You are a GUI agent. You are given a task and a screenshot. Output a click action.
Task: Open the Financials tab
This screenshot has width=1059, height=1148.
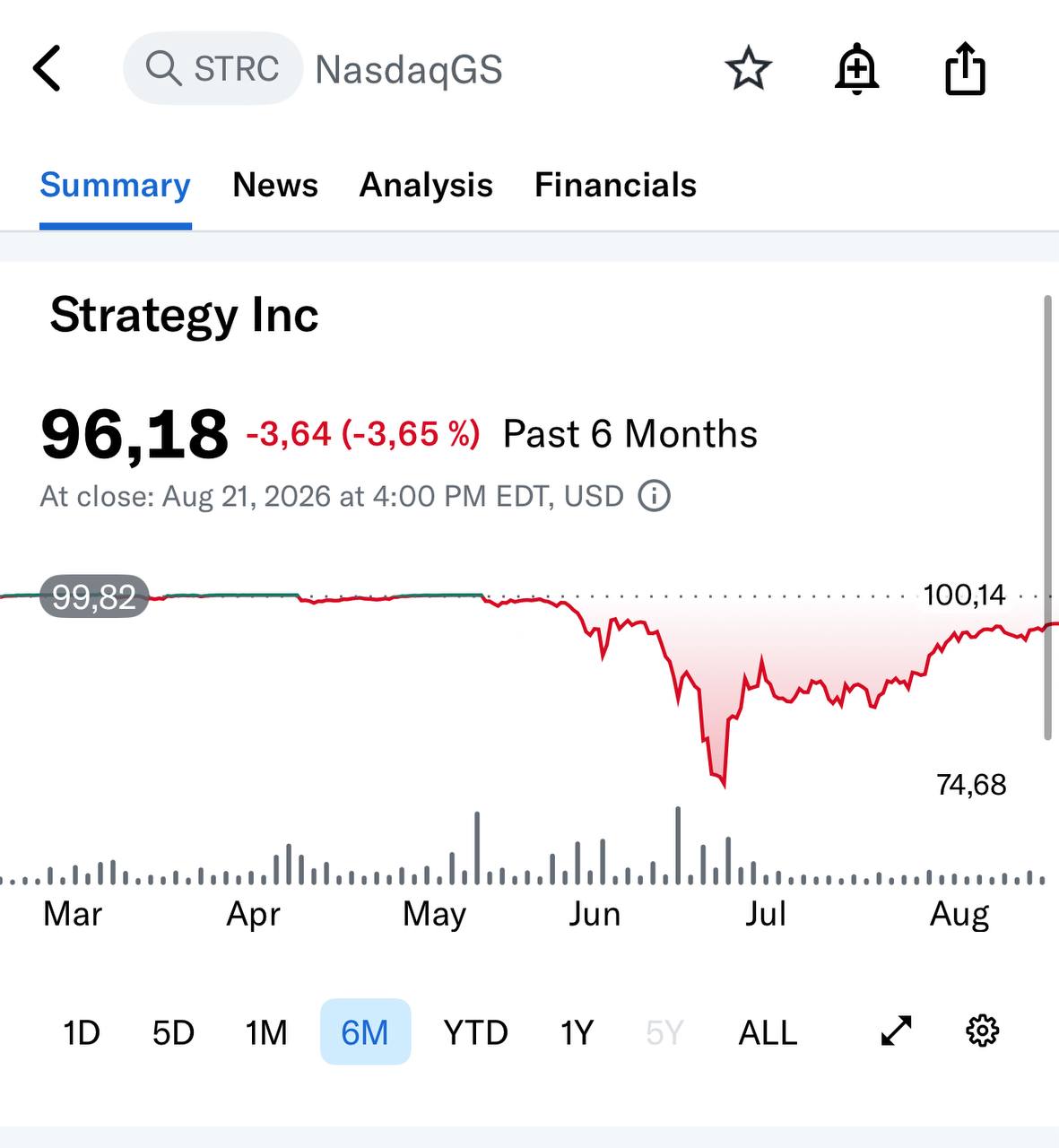tap(615, 185)
